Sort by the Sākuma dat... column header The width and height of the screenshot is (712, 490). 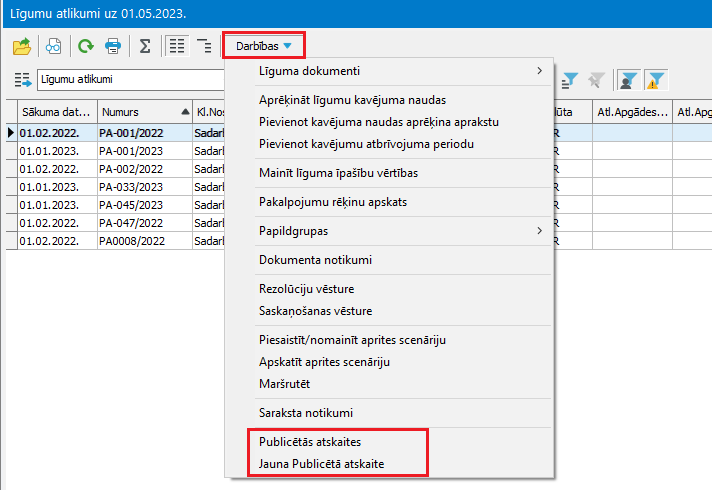(x=57, y=112)
